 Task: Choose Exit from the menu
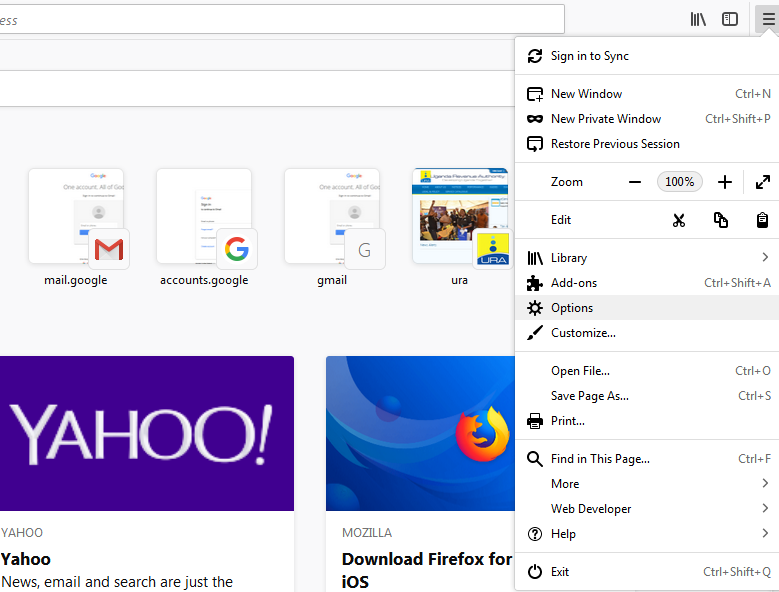point(647,572)
